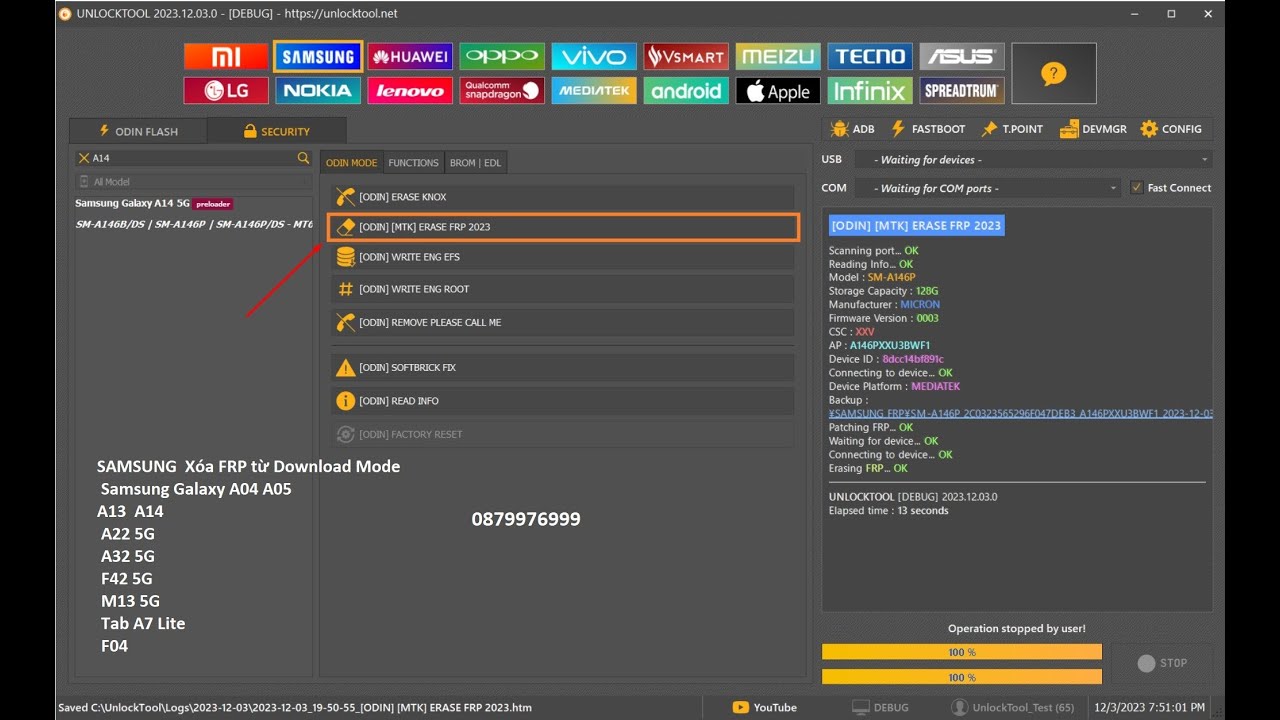Click the AP version A146PXXU3BWF1 log line
This screenshot has height=720, width=1280.
[879, 345]
